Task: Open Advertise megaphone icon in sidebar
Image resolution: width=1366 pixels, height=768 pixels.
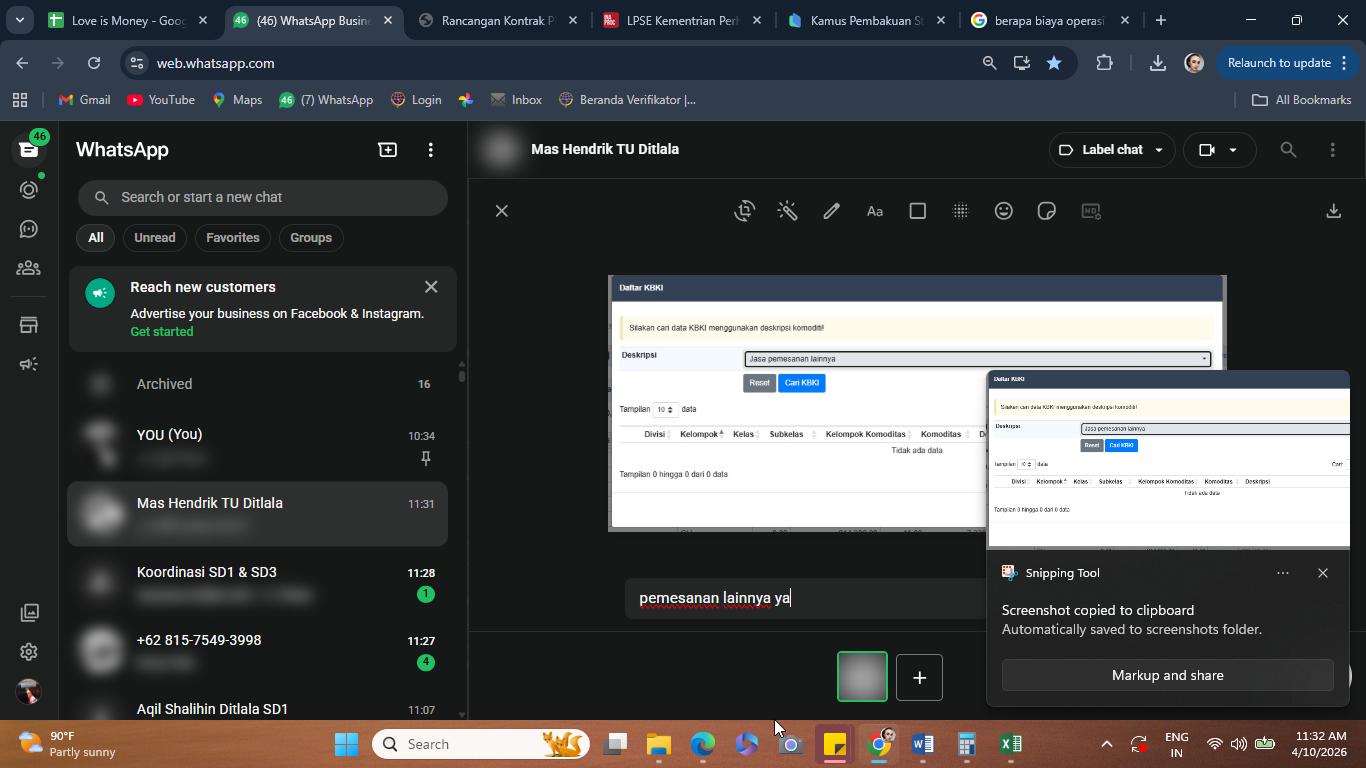Action: pyautogui.click(x=29, y=364)
